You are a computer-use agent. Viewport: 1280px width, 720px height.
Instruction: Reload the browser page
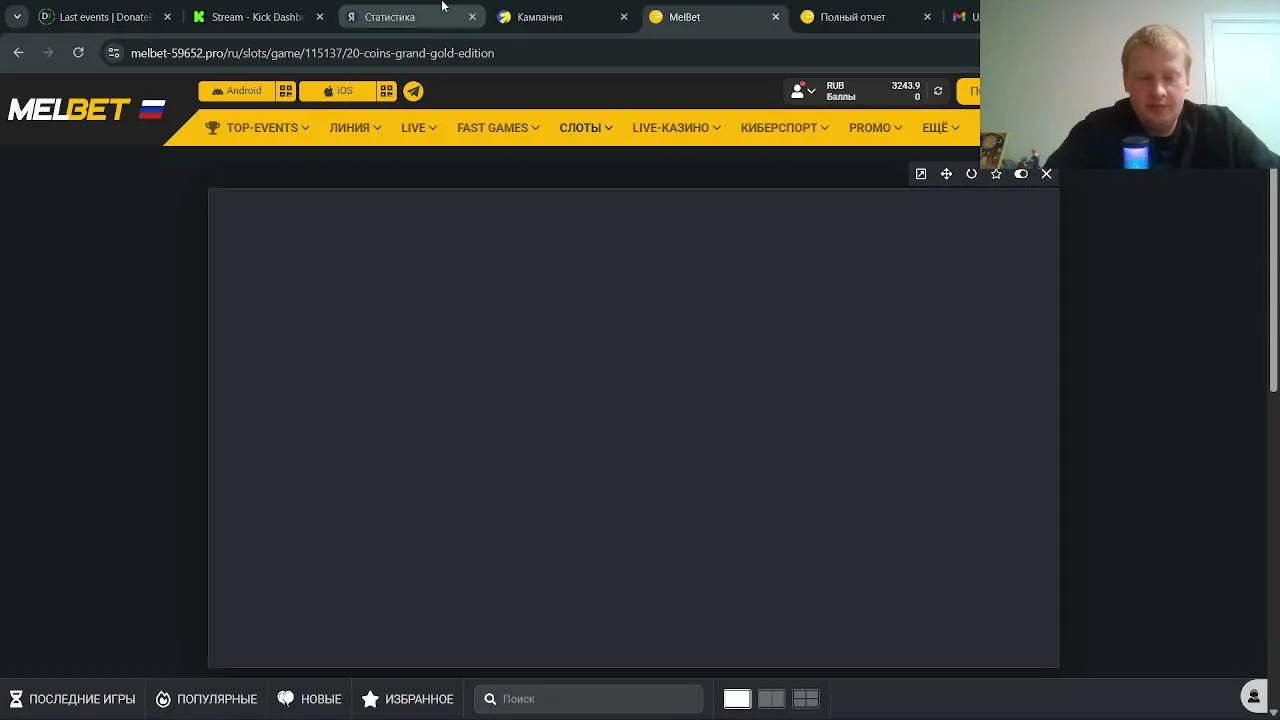click(x=78, y=53)
